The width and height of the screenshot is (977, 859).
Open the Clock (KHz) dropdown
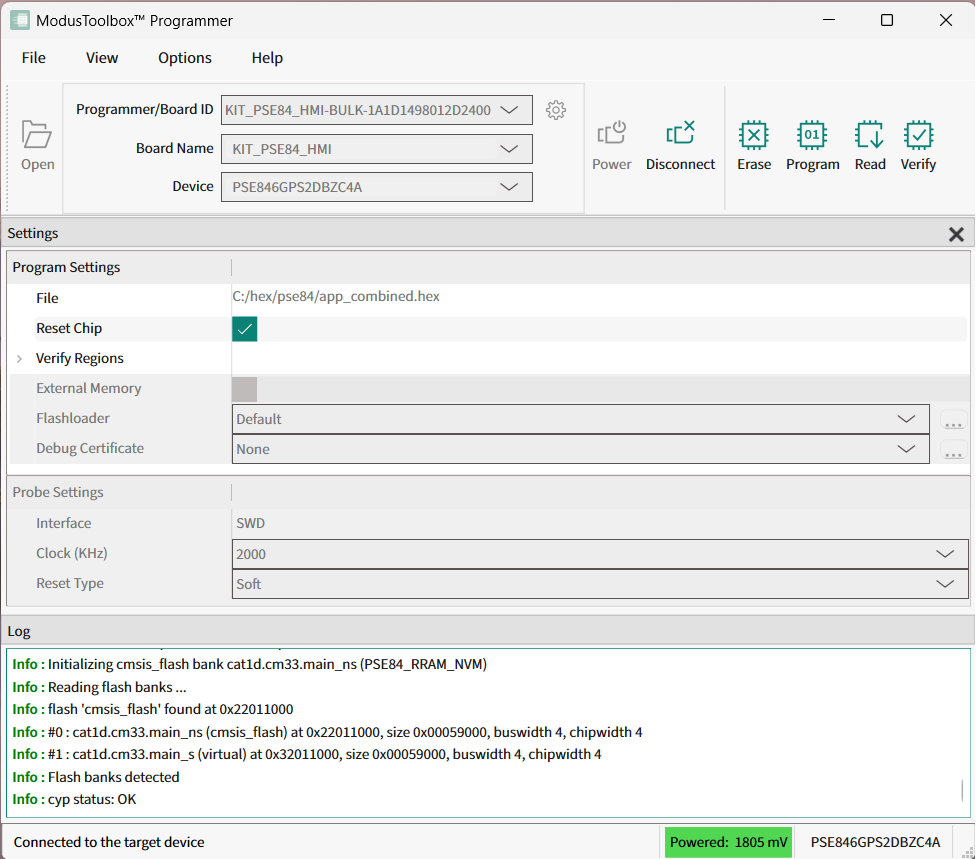point(599,554)
